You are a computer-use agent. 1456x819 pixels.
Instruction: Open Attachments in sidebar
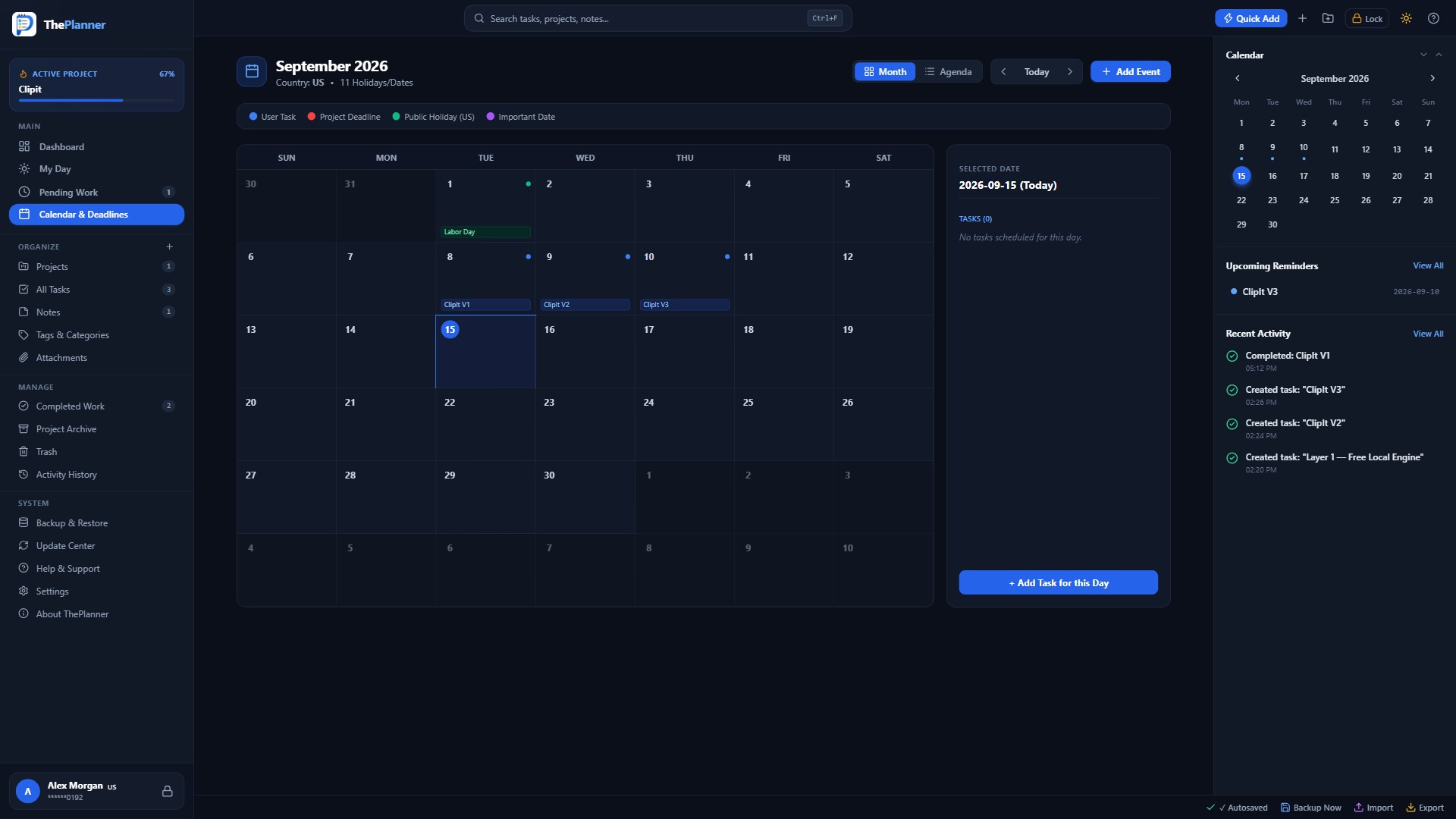[96, 357]
